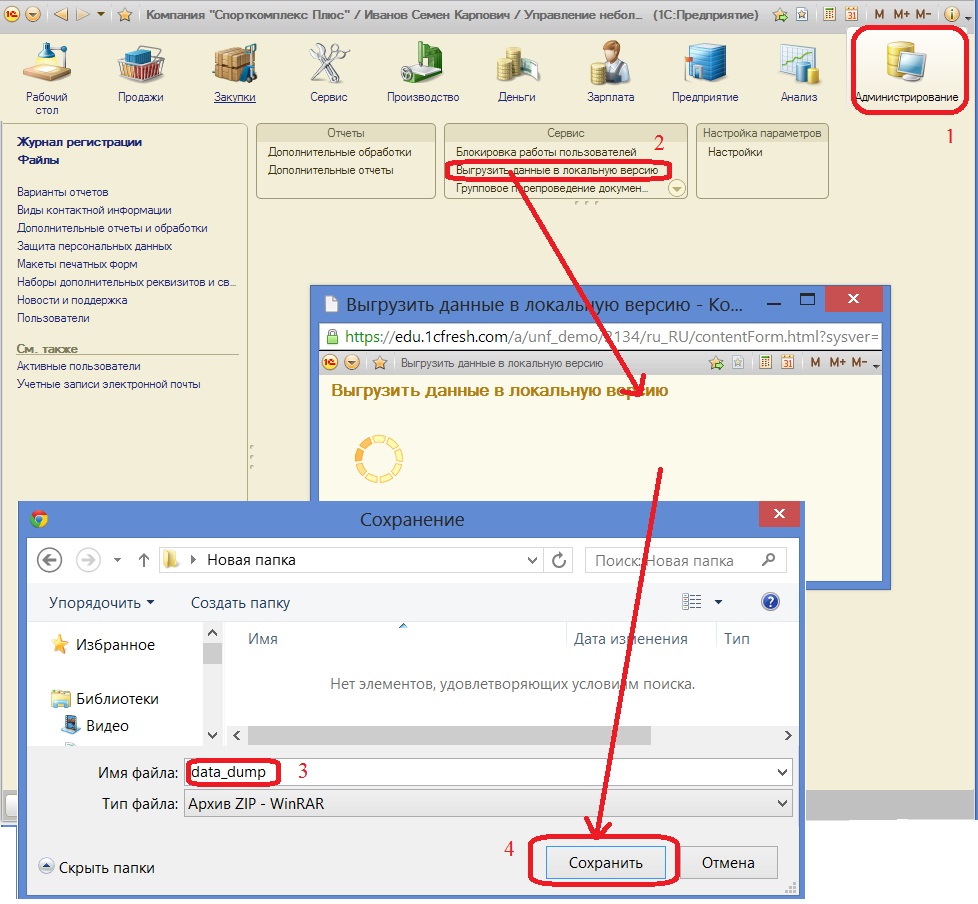This screenshot has width=978, height=904.
Task: Click the URL address bar in the popup window
Action: (600, 337)
